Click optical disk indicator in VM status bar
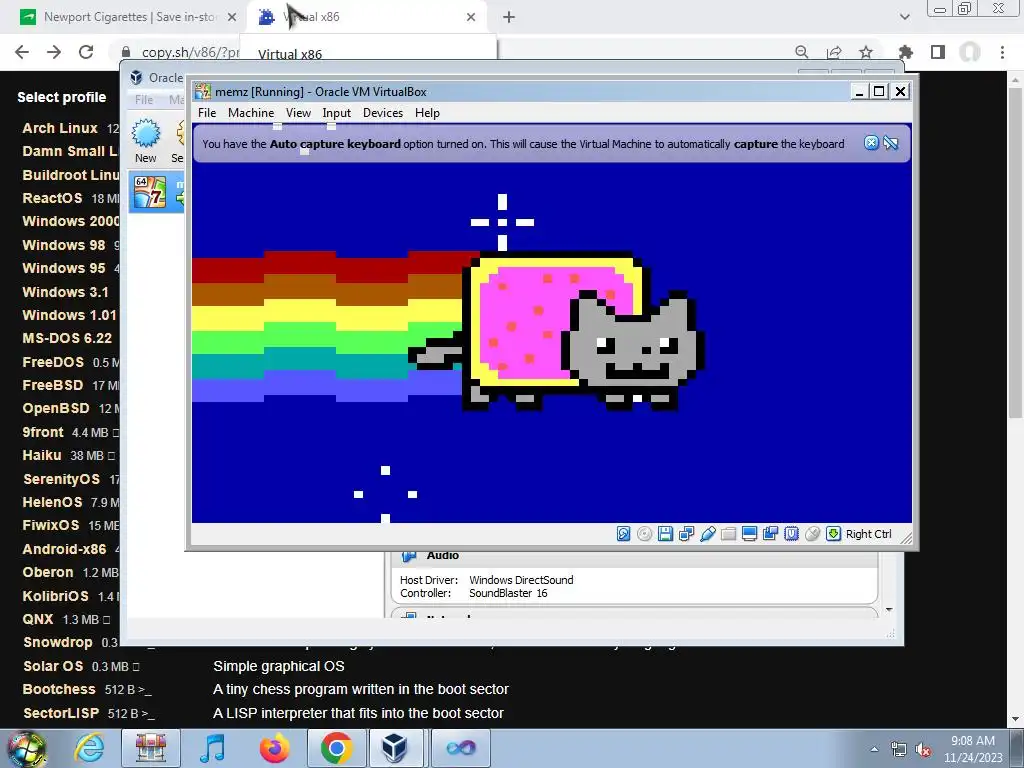The image size is (1024, 768). (x=645, y=534)
